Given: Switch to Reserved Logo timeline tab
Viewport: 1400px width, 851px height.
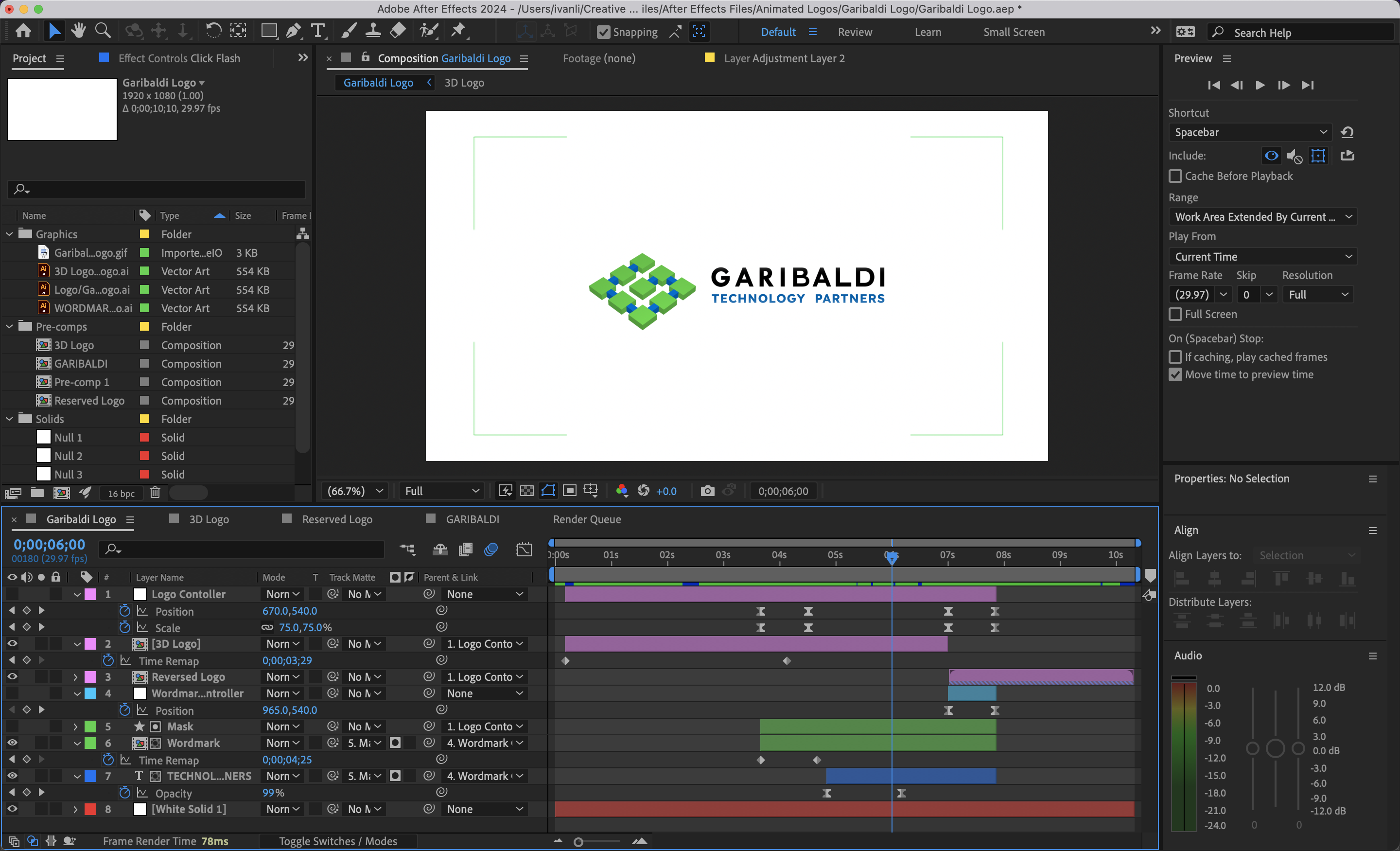Looking at the screenshot, I should 337,519.
